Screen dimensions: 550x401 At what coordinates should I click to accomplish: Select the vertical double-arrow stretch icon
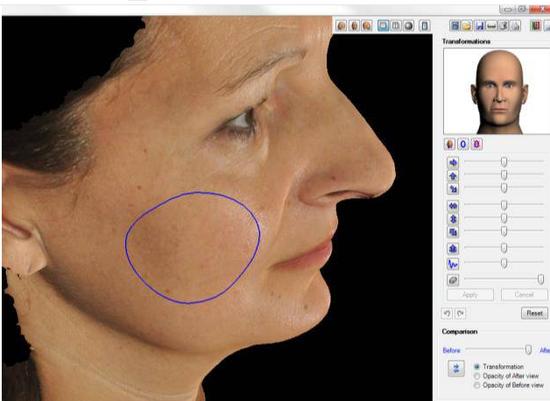[453, 219]
